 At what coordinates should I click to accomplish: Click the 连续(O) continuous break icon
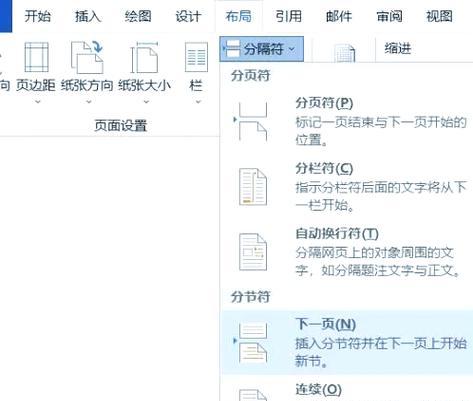pyautogui.click(x=253, y=395)
